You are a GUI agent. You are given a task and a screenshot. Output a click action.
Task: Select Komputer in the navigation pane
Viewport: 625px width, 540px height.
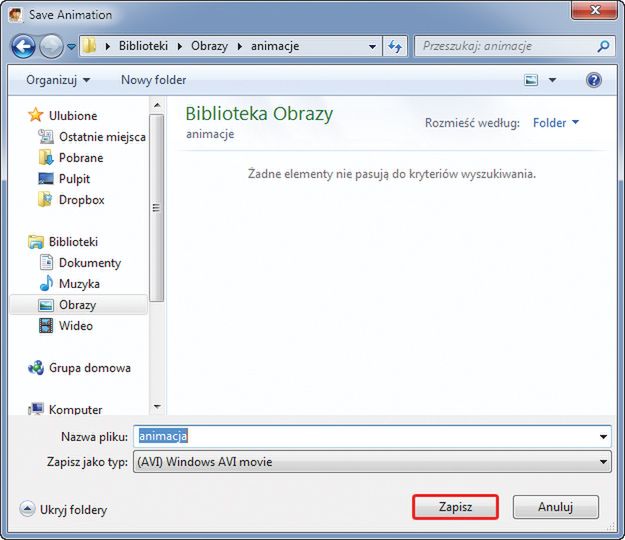tap(75, 410)
